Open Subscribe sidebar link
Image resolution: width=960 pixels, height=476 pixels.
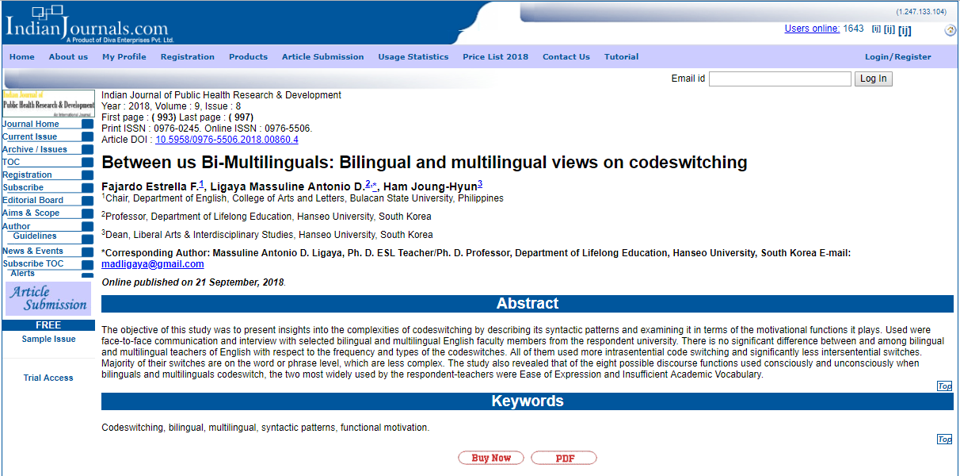tap(23, 187)
